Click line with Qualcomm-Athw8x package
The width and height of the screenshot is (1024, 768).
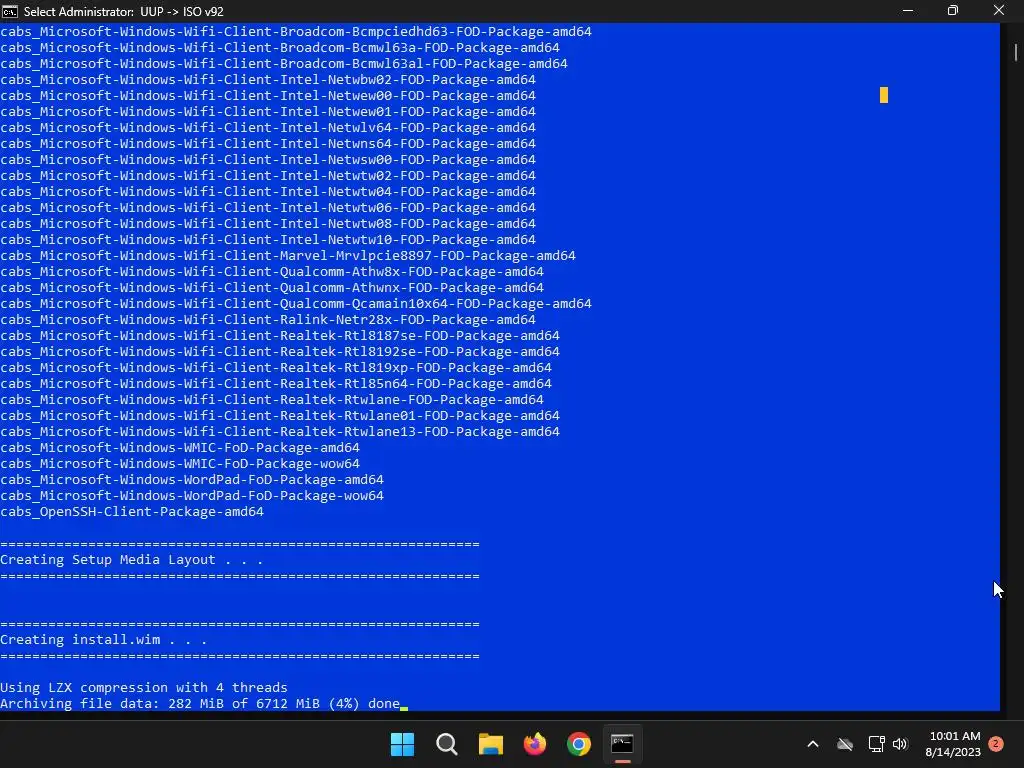pos(272,272)
